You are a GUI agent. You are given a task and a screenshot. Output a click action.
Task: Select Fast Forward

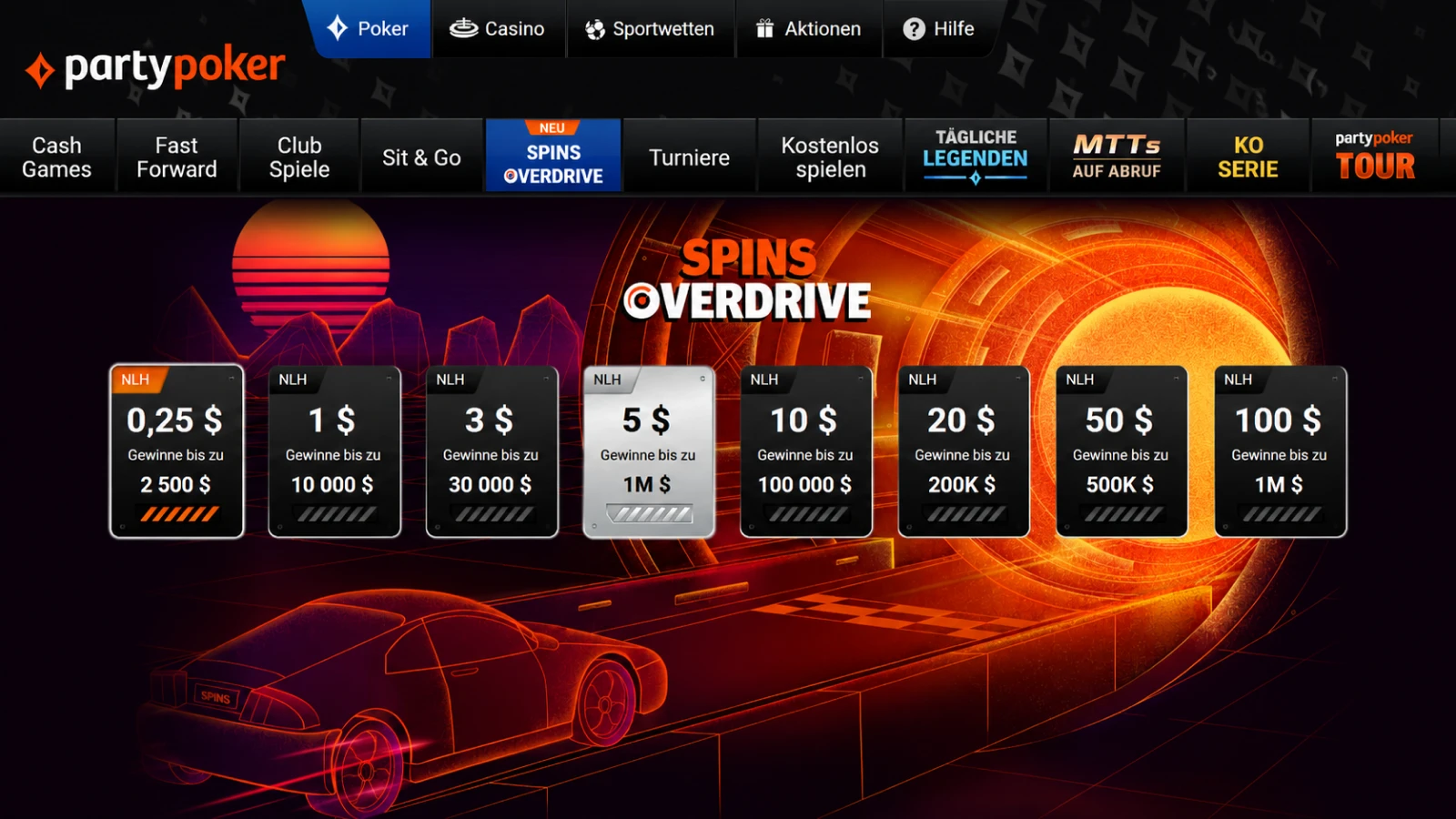[177, 157]
